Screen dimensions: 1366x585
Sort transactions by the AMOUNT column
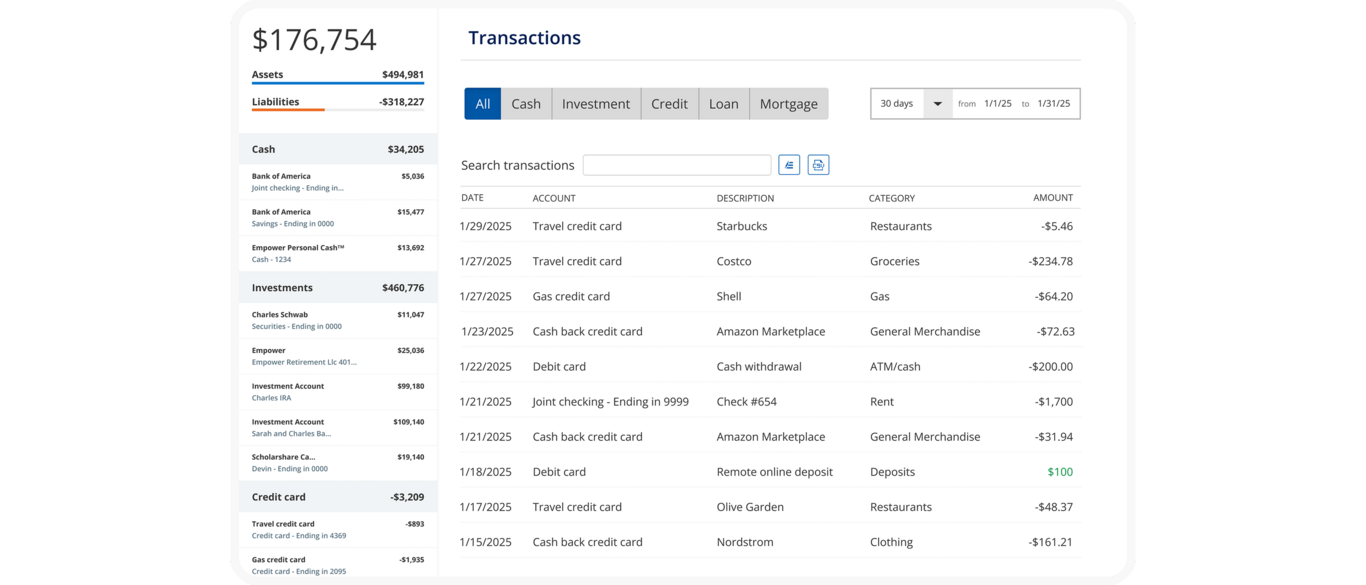(x=1052, y=198)
